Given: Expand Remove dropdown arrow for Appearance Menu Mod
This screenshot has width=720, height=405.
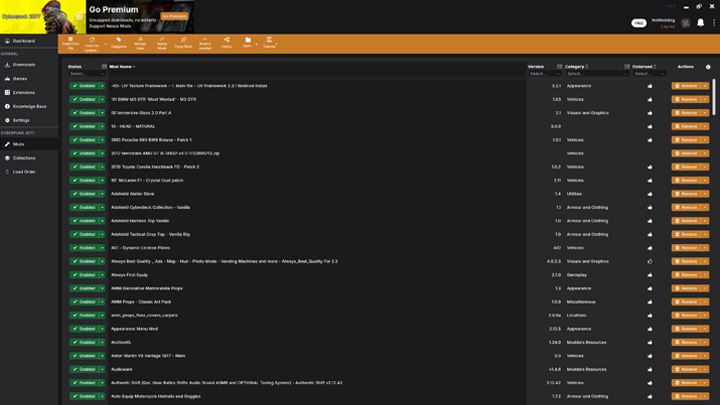Looking at the screenshot, I should 705,329.
